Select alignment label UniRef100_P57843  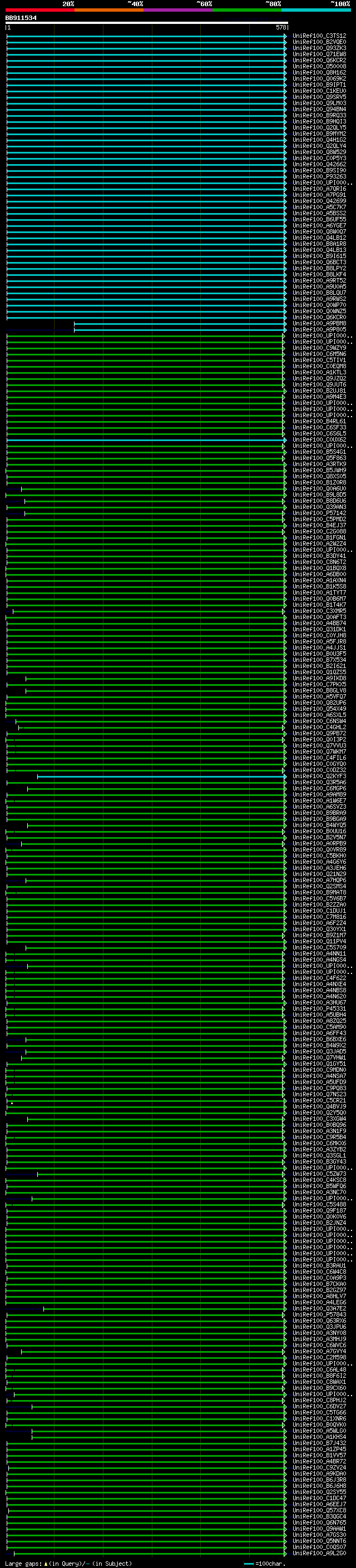point(319,1314)
